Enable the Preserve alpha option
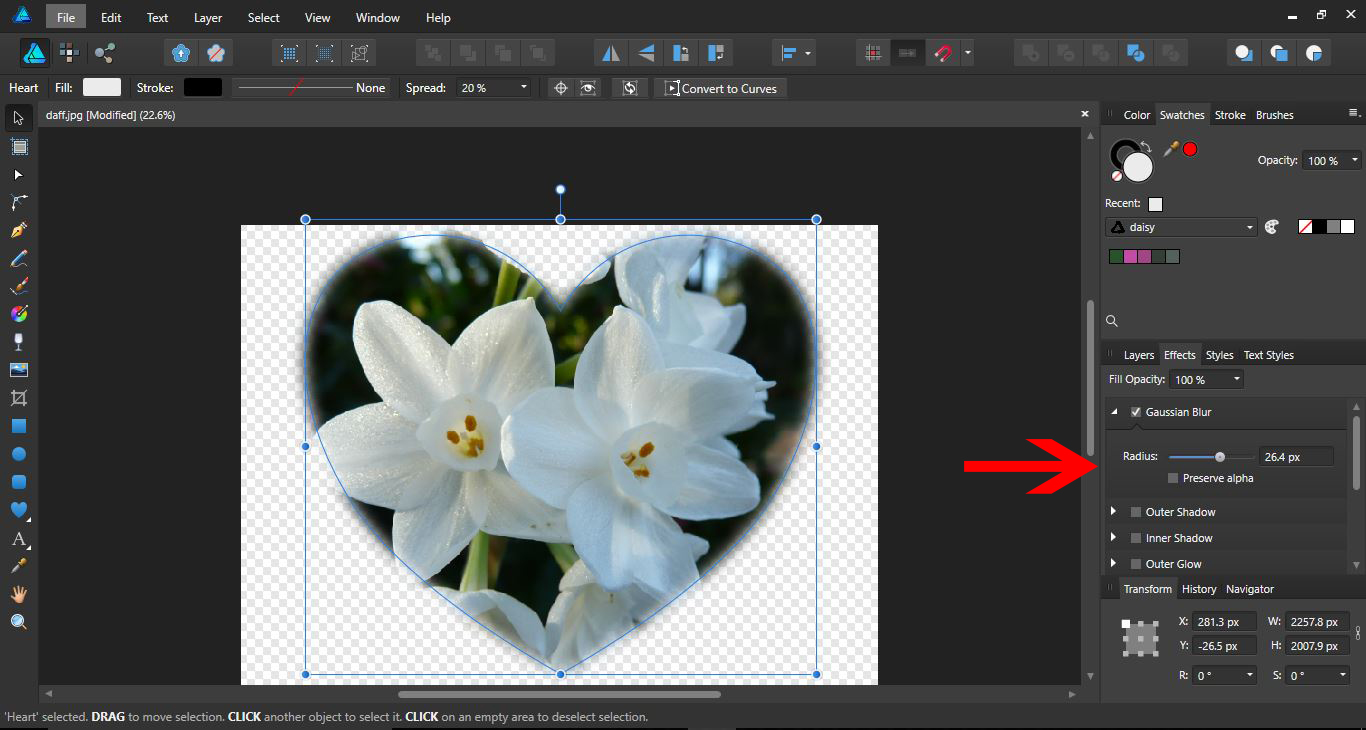Viewport: 1366px width, 730px height. coord(1172,478)
